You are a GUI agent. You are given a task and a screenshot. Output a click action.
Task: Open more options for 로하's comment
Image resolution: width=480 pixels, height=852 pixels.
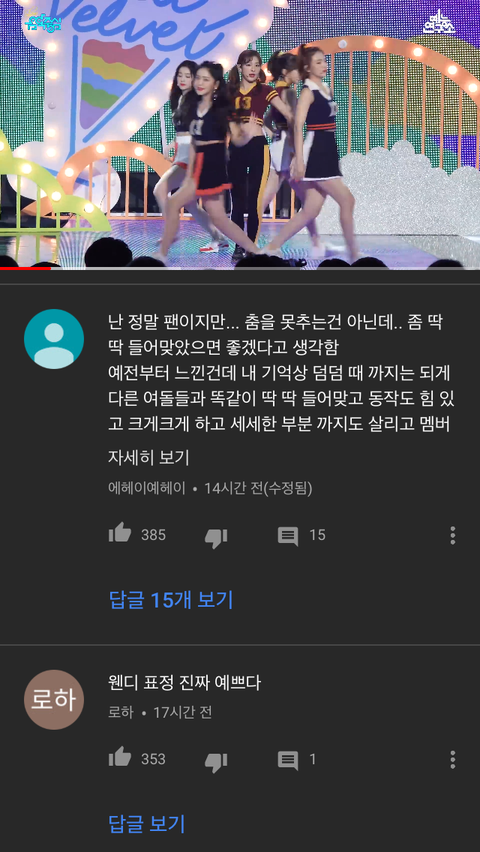(452, 760)
